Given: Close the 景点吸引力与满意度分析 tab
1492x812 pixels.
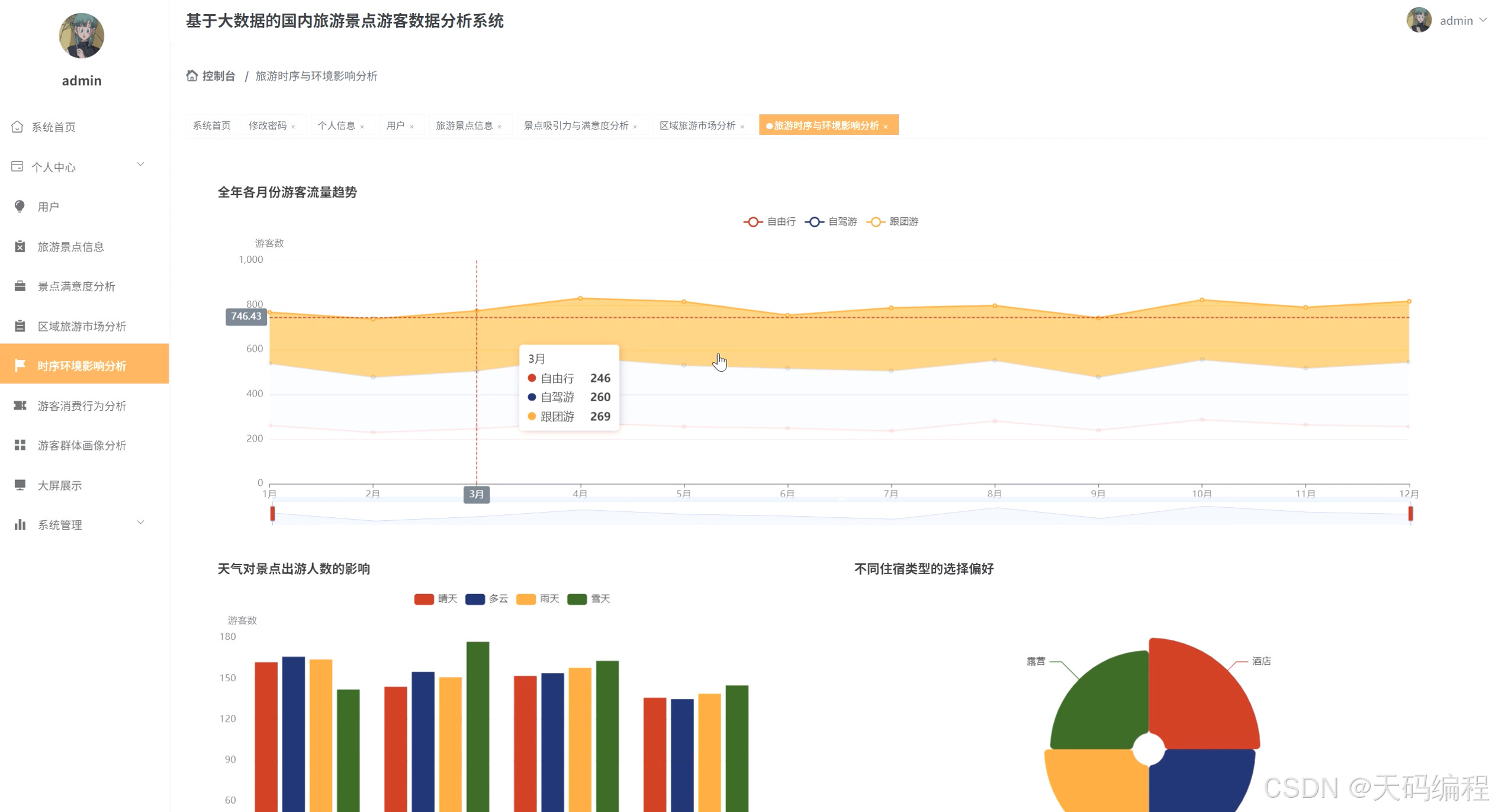Looking at the screenshot, I should pos(635,127).
